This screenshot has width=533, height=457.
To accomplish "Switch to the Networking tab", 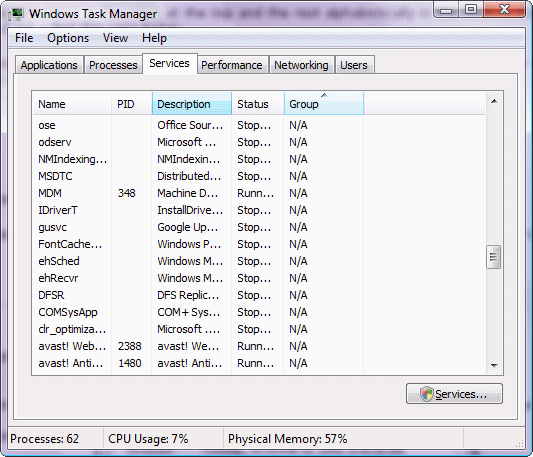I will 301,65.
